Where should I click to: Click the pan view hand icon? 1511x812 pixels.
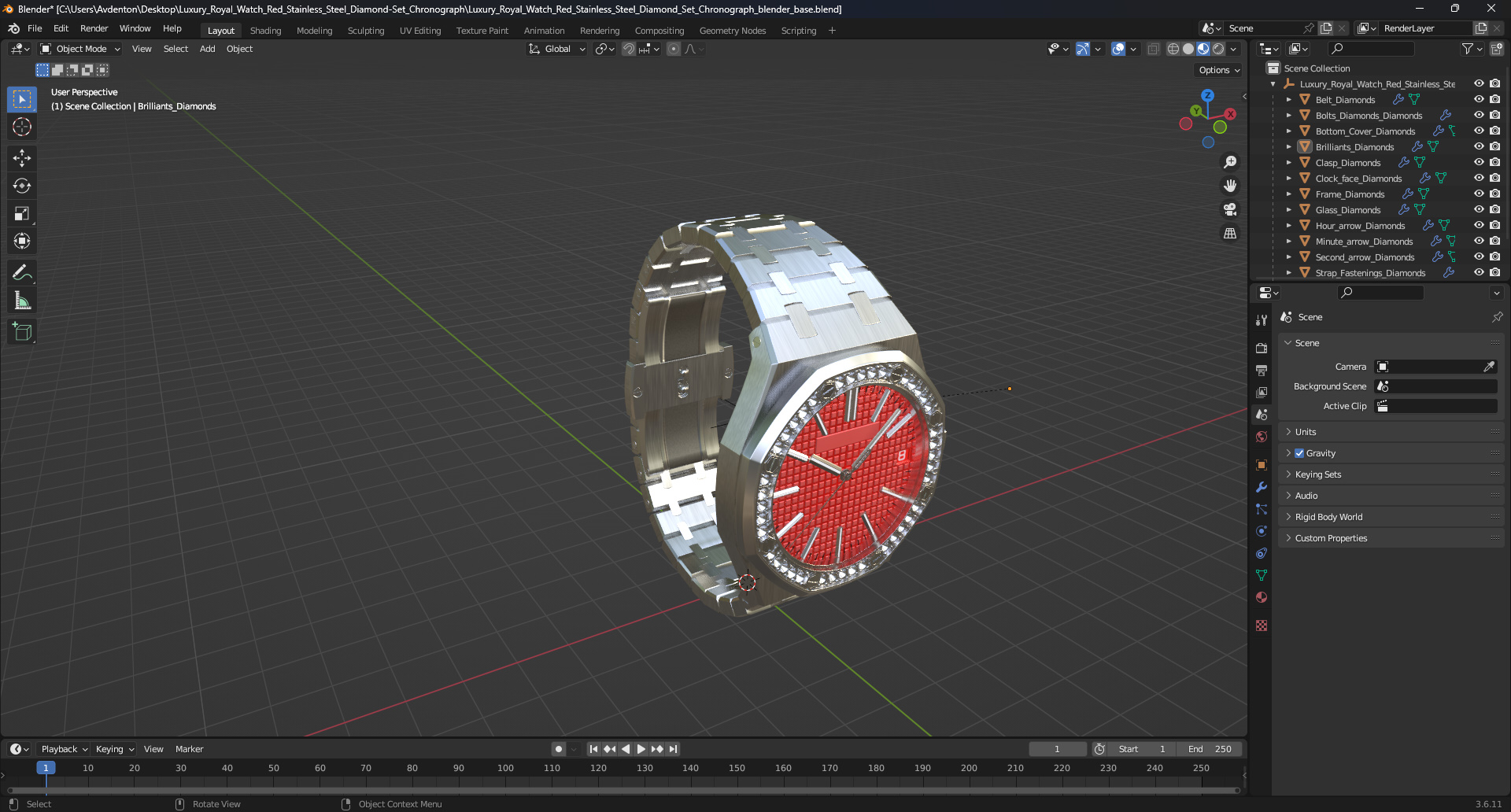point(1230,186)
